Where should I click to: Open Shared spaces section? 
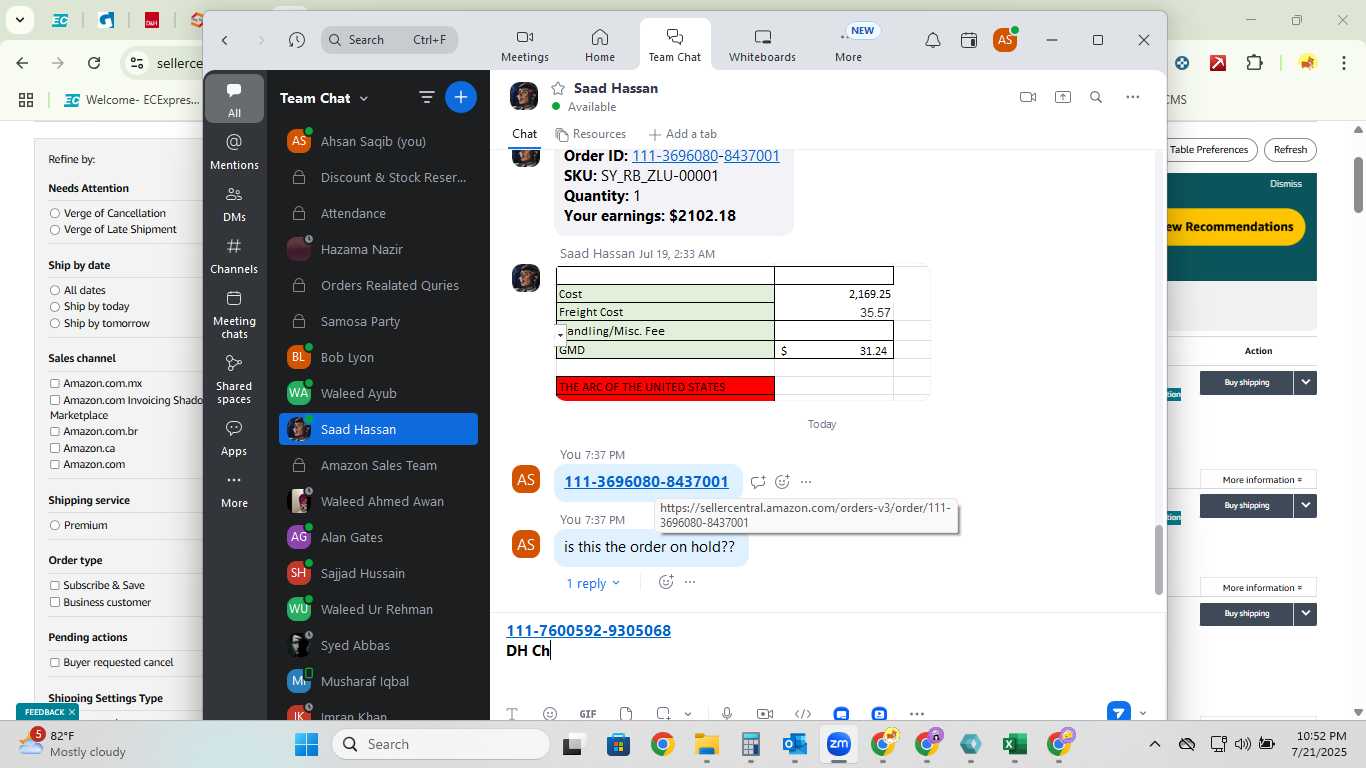[234, 378]
